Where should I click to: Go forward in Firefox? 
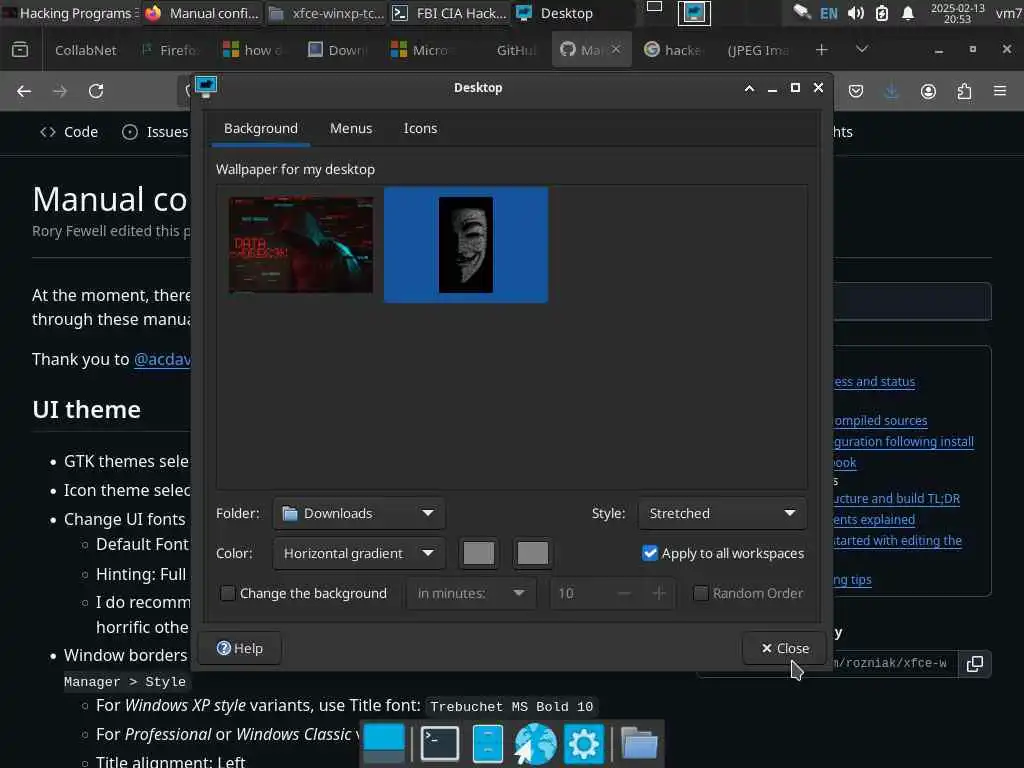[x=60, y=91]
